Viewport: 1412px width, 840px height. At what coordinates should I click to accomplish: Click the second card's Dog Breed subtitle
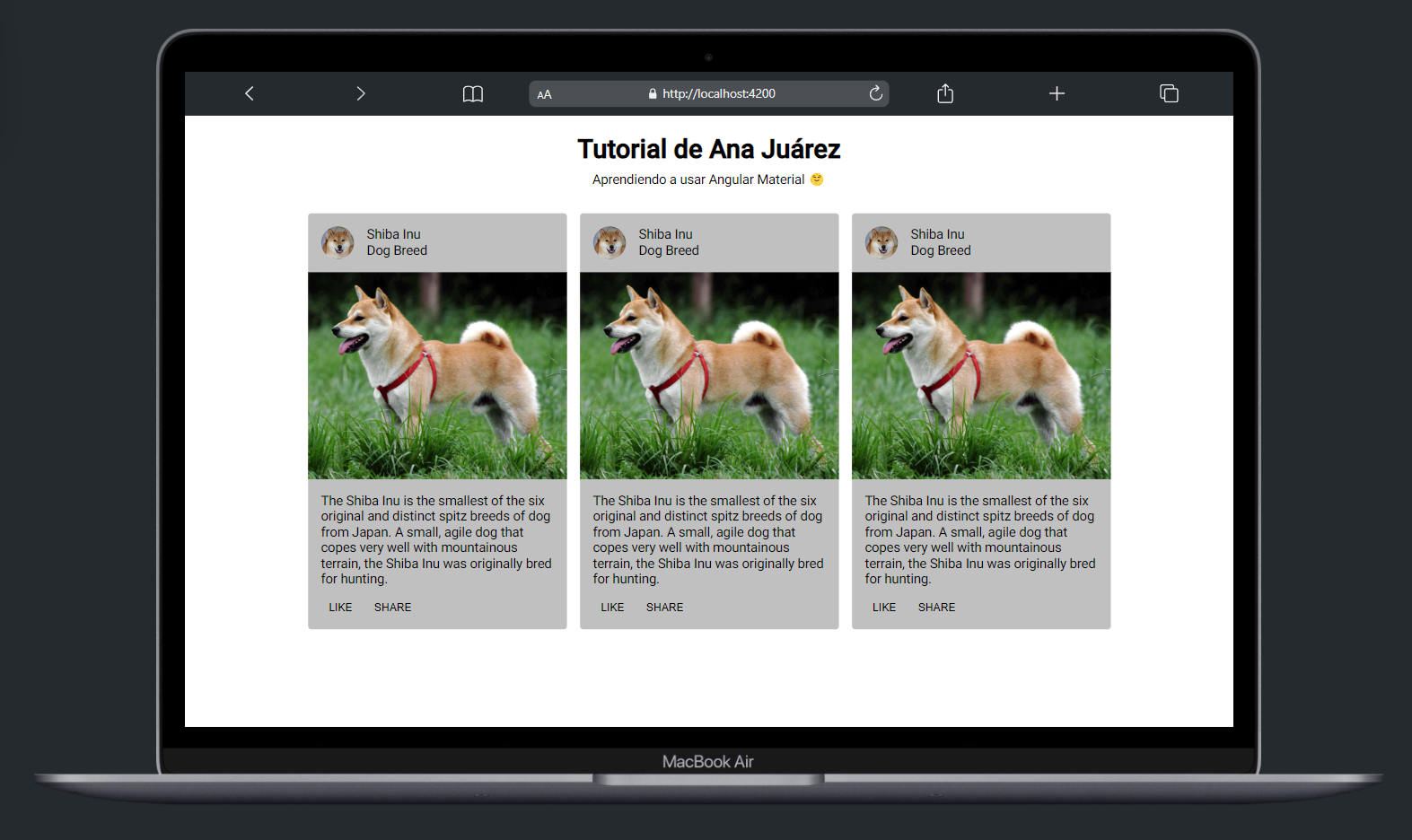point(669,250)
